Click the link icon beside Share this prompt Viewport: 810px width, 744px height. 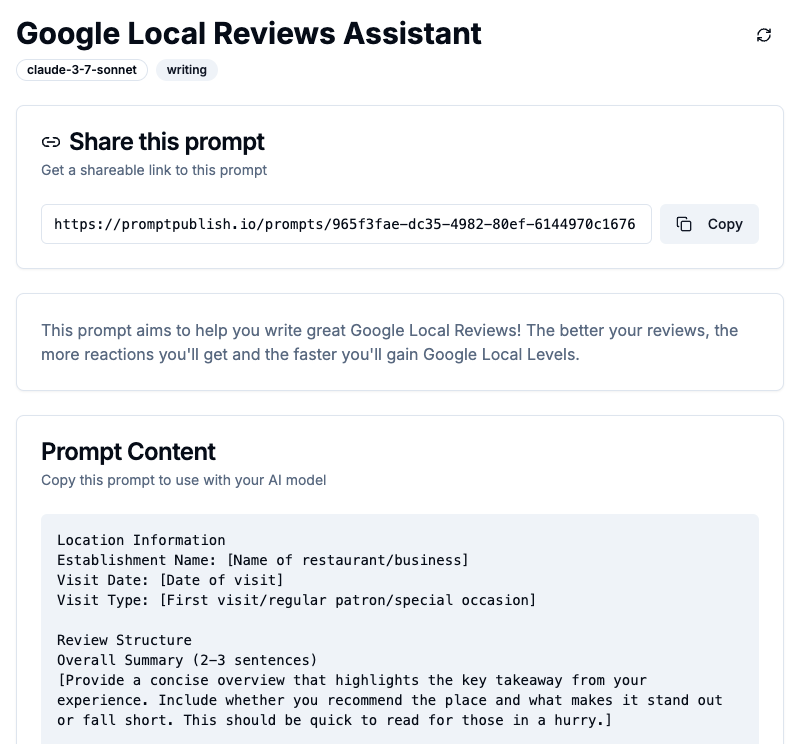point(51,142)
